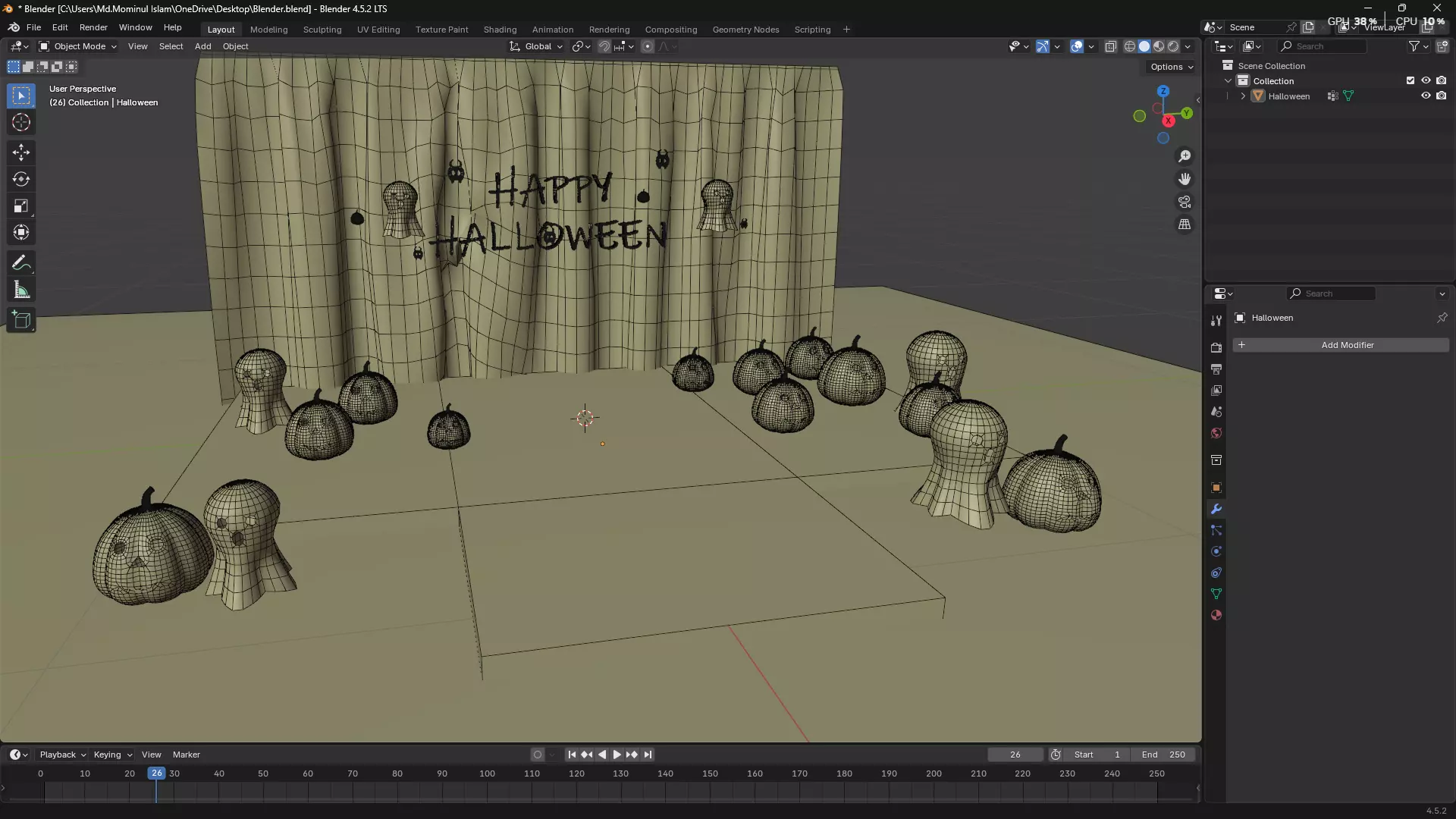Open the Render properties tab
Viewport: 1456px width, 819px height.
tap(1216, 347)
